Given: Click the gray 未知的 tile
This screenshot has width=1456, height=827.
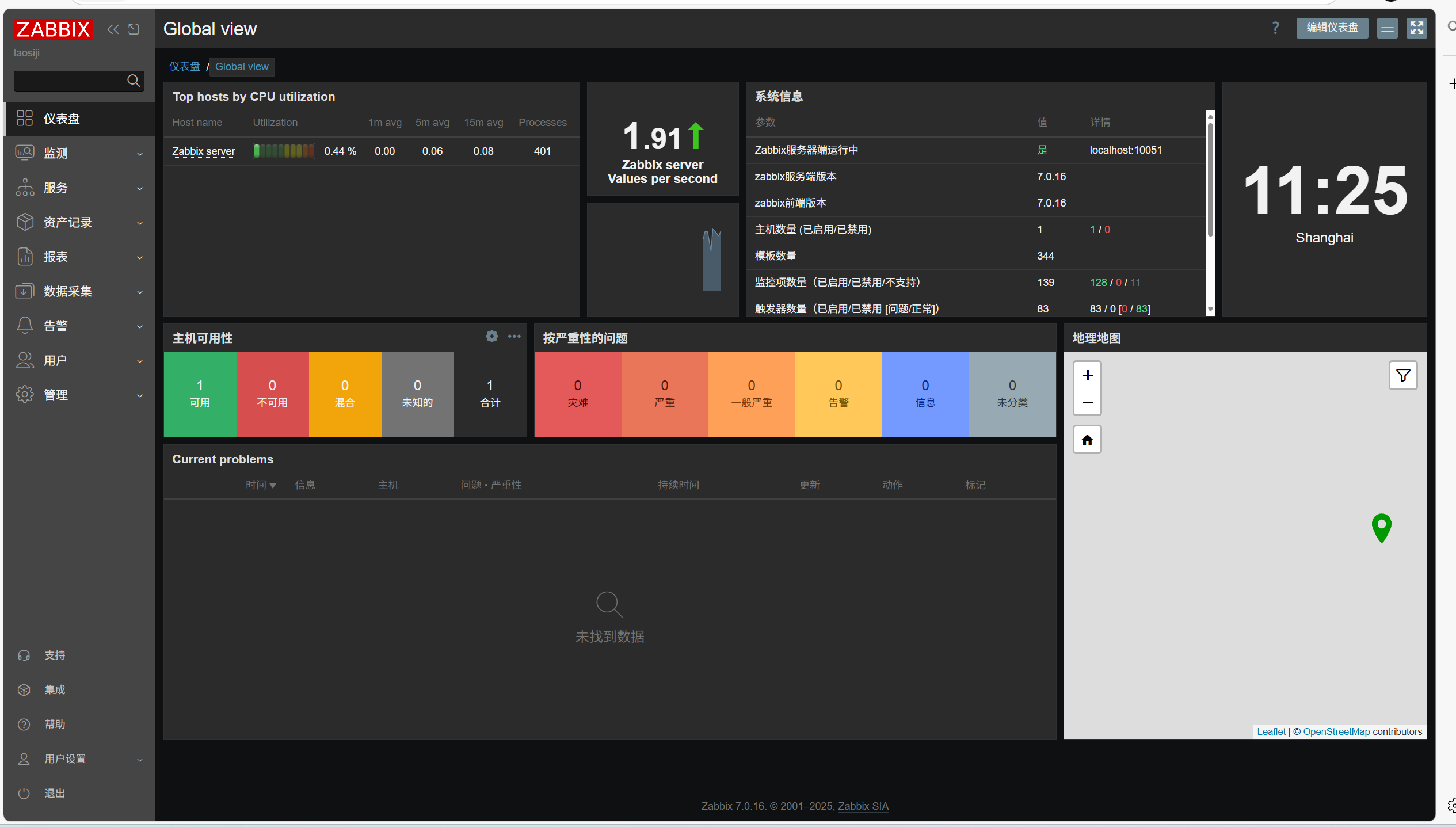Looking at the screenshot, I should click(417, 394).
